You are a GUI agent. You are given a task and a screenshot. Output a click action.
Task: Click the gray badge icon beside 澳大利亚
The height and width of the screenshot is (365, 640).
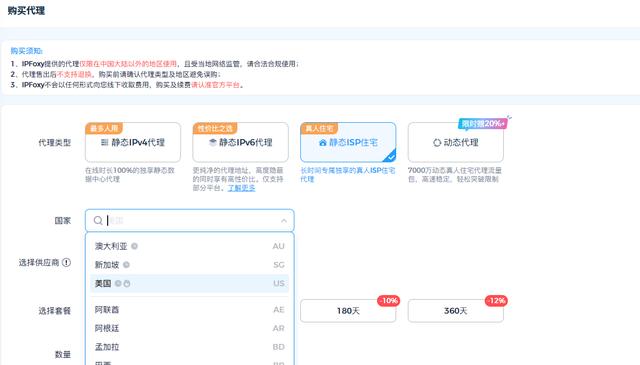[134, 246]
